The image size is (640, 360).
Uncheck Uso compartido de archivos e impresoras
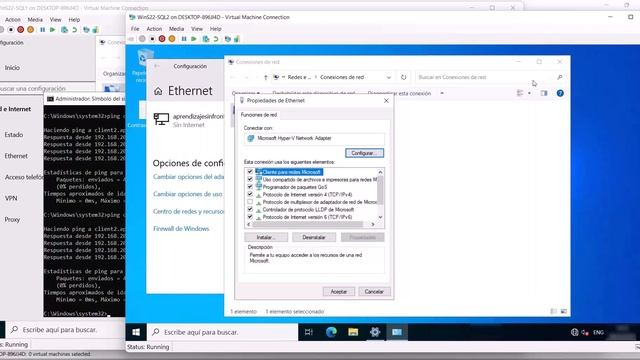click(250, 179)
